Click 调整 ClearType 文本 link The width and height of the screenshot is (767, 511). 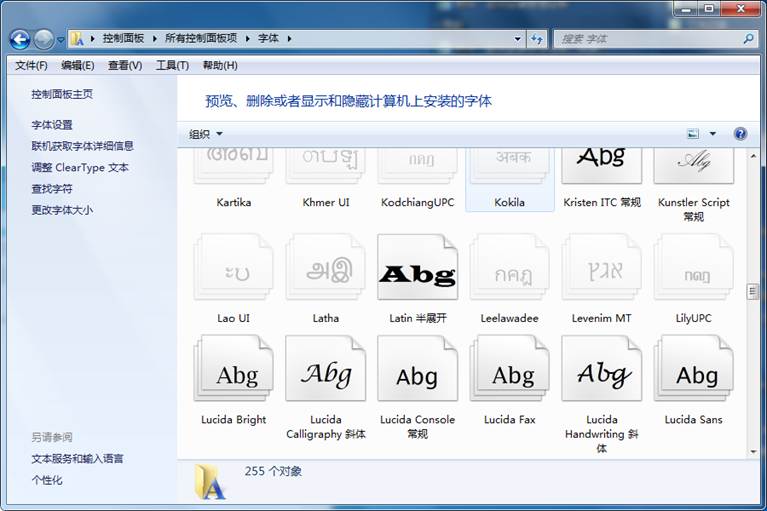click(80, 168)
